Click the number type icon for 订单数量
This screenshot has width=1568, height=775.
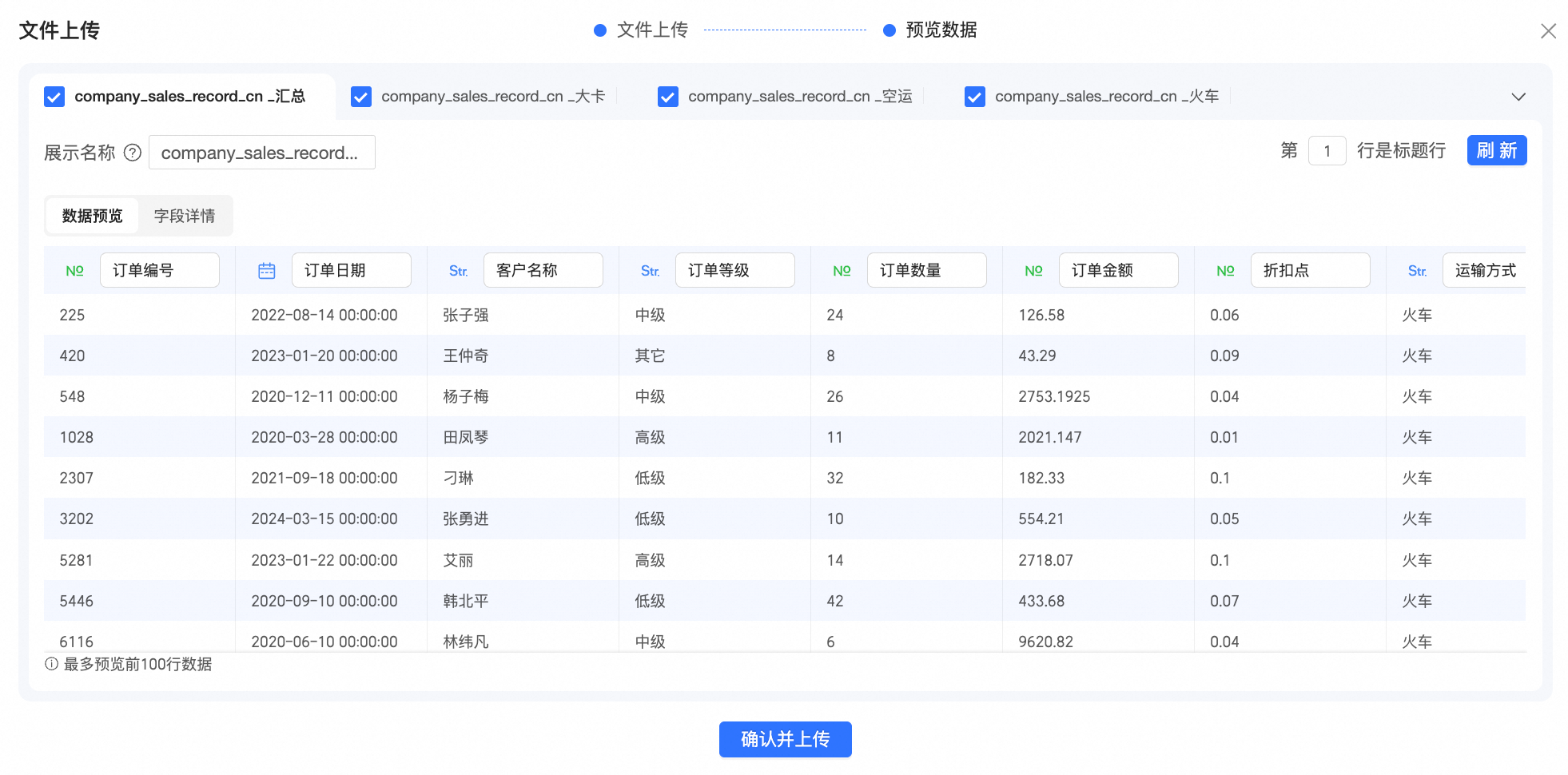point(842,271)
